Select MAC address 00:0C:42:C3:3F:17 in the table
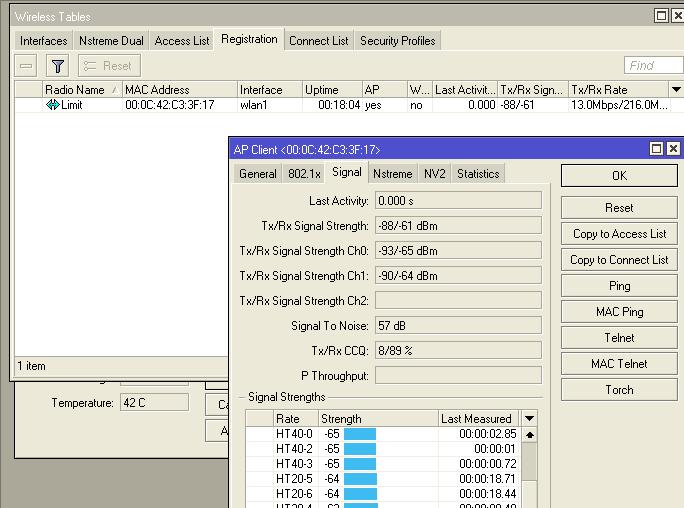This screenshot has width=684, height=508. click(170, 105)
